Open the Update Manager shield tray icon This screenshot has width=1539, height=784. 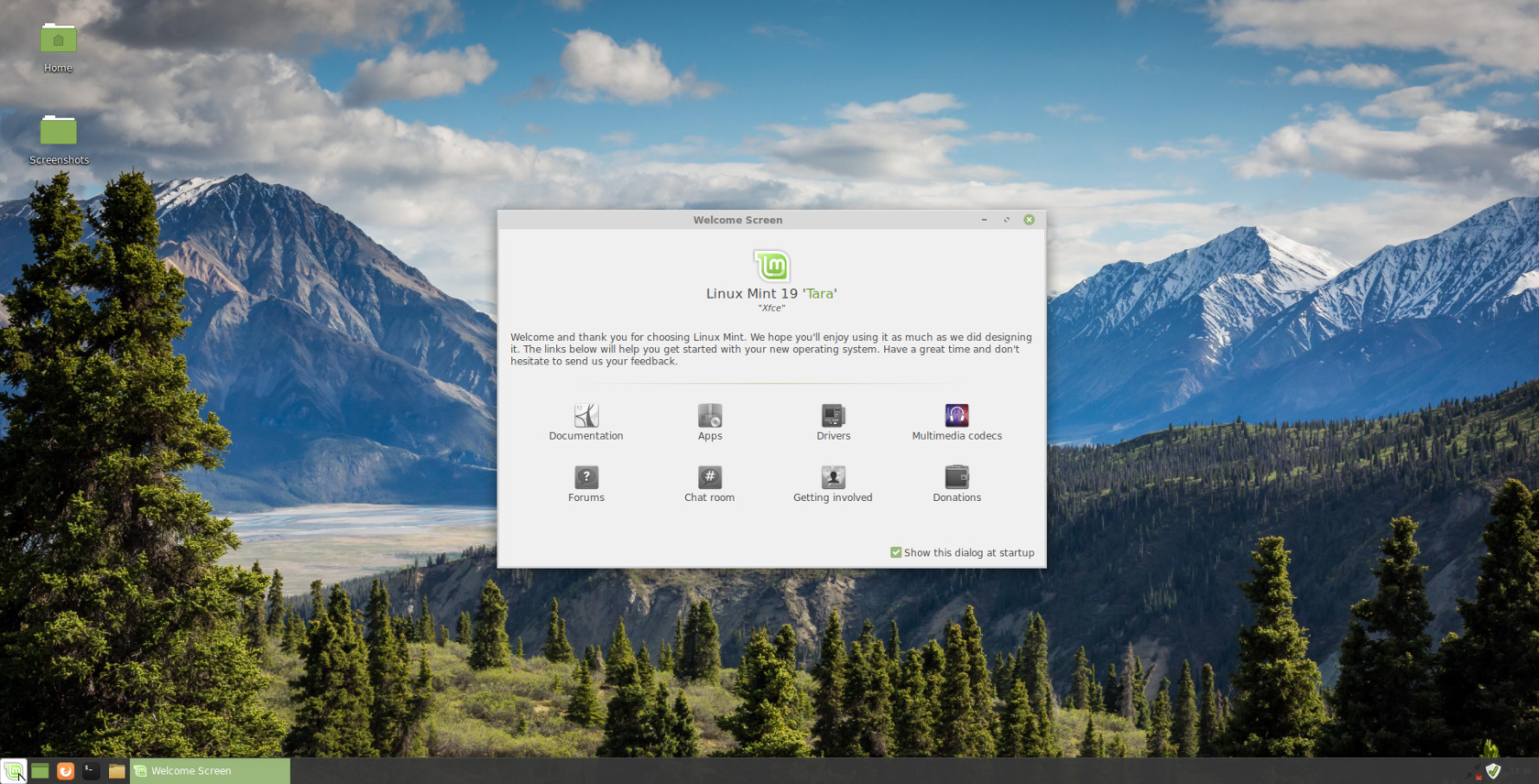tap(1493, 771)
